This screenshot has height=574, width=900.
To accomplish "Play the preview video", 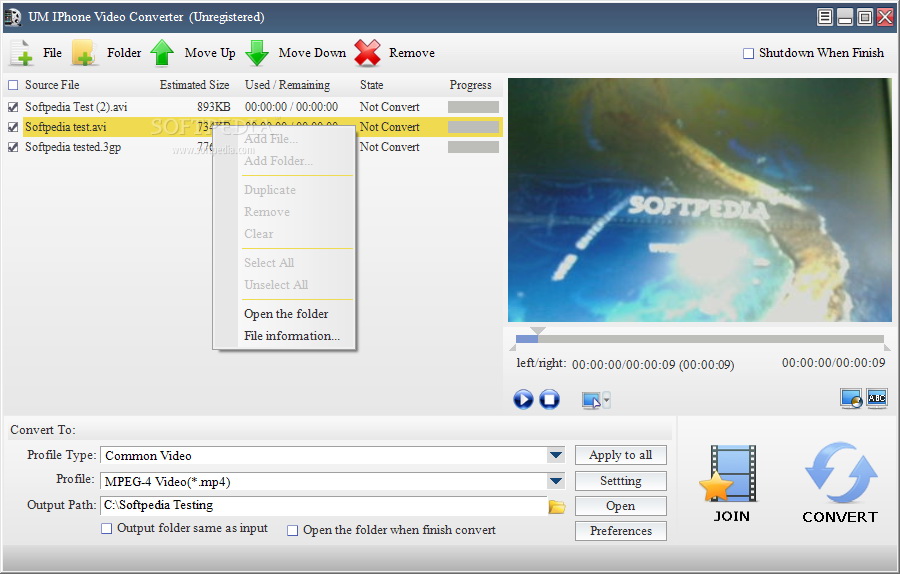I will (523, 399).
